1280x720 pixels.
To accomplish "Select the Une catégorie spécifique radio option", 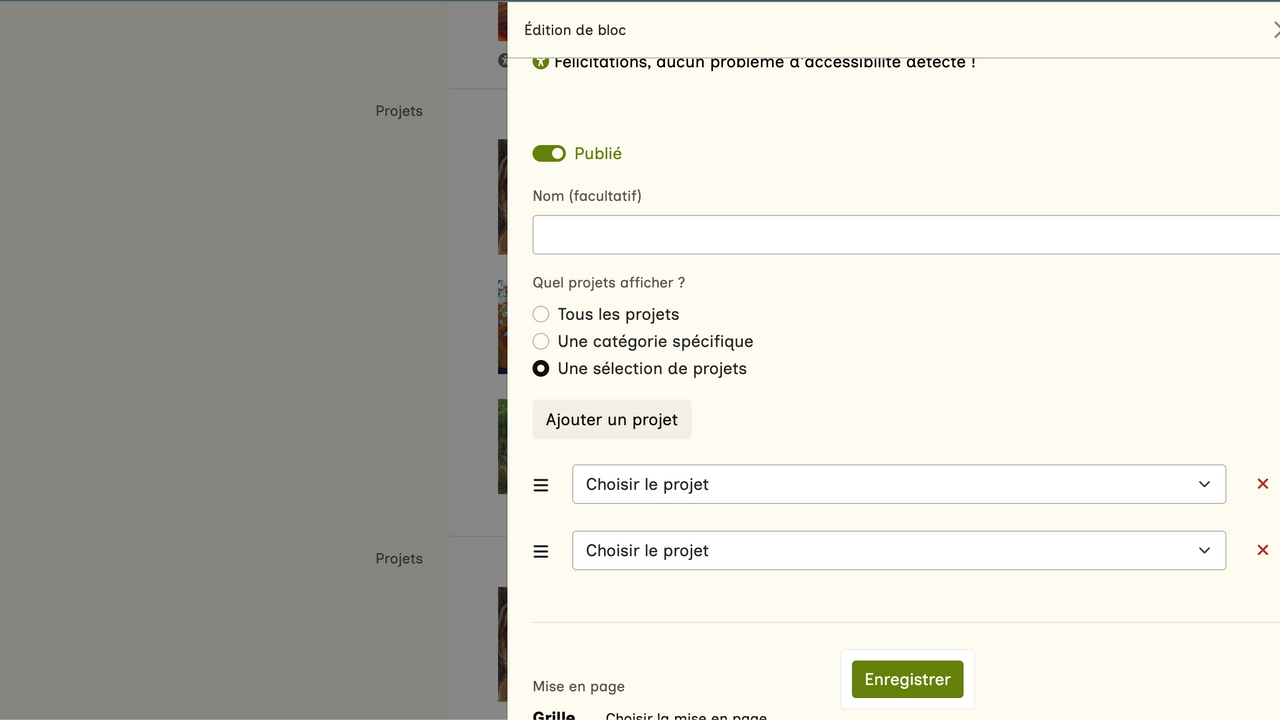I will [541, 341].
